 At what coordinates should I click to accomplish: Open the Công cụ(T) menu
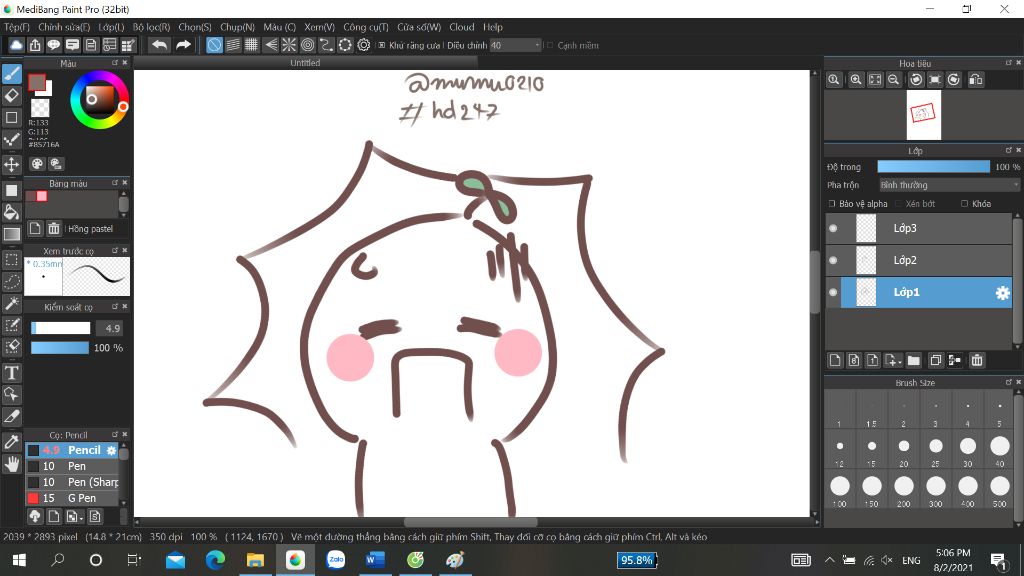[366, 27]
